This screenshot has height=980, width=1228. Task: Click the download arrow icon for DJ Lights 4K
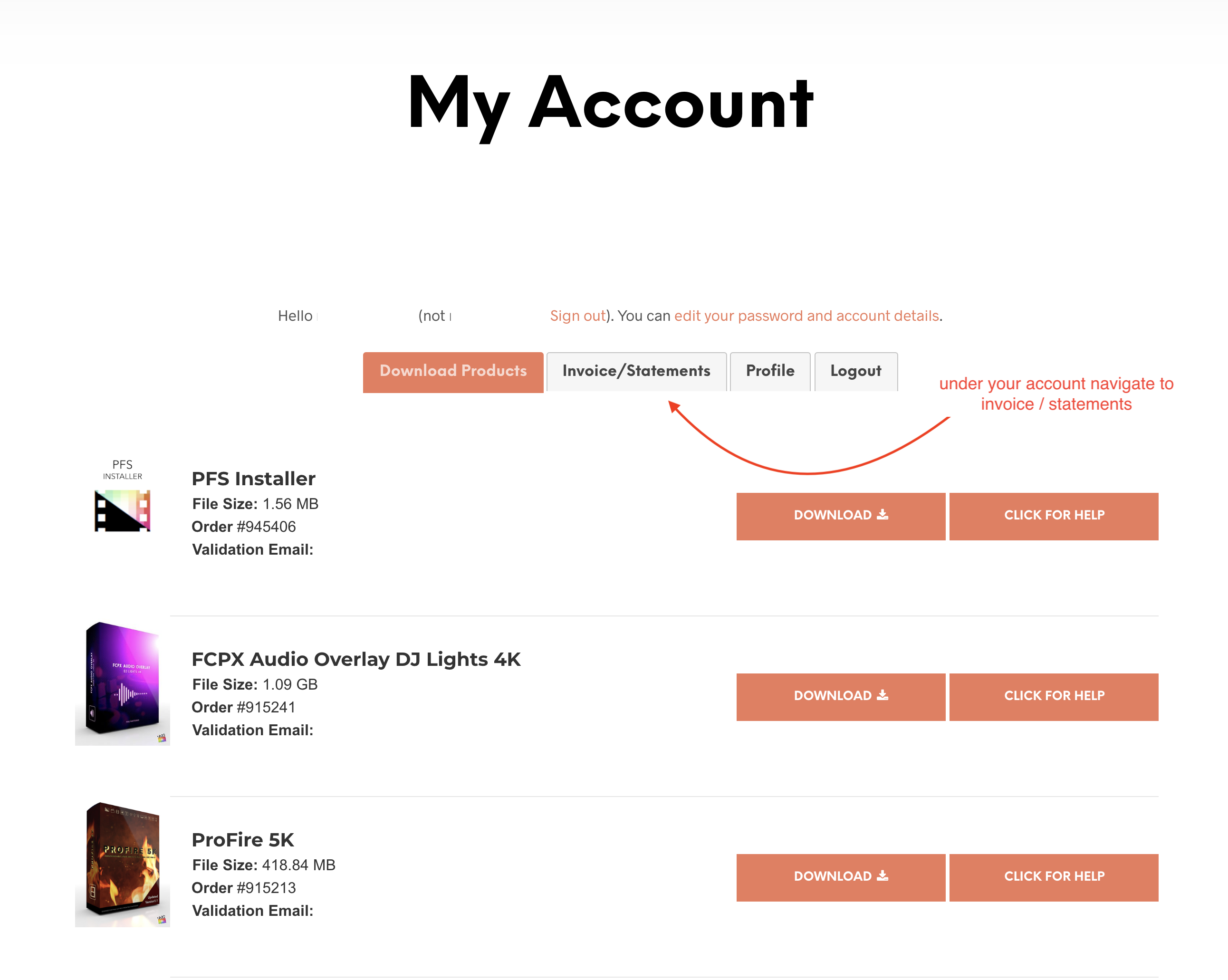tap(883, 695)
